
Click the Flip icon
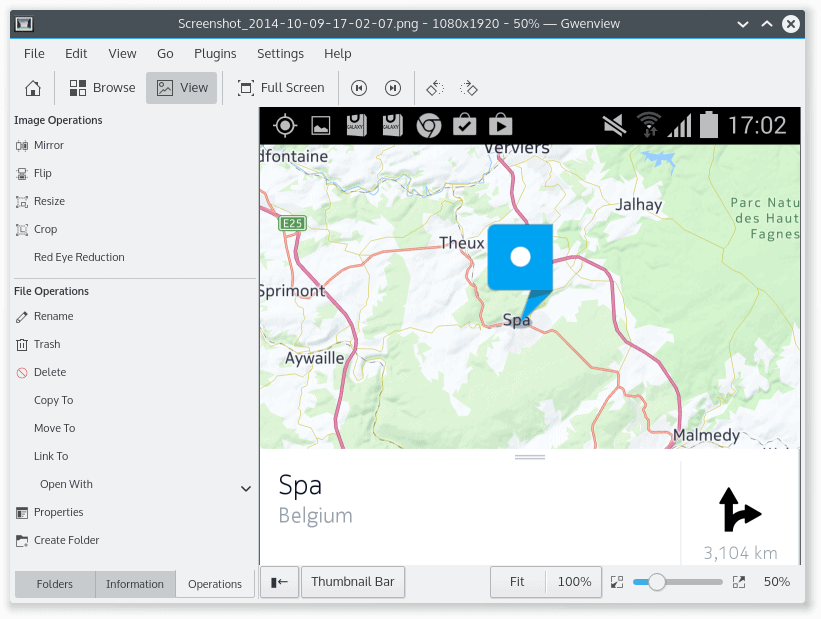pos(22,173)
